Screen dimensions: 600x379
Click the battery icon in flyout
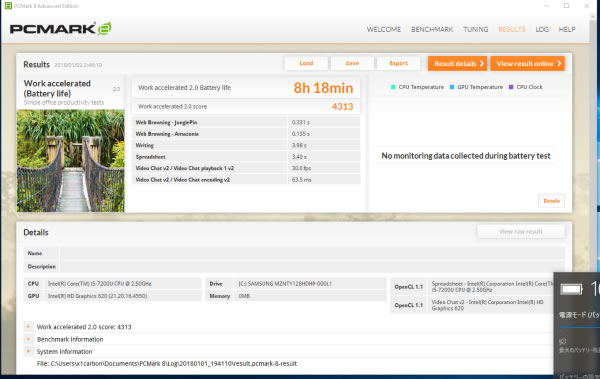(571, 289)
